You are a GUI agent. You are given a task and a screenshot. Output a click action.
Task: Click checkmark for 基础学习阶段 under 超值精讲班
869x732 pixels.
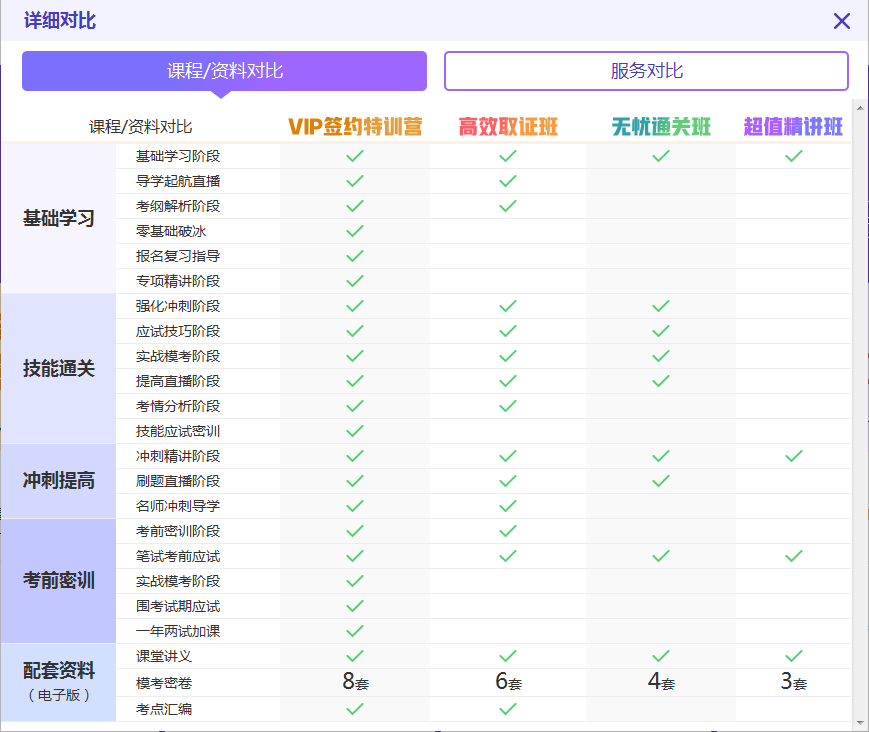[793, 156]
